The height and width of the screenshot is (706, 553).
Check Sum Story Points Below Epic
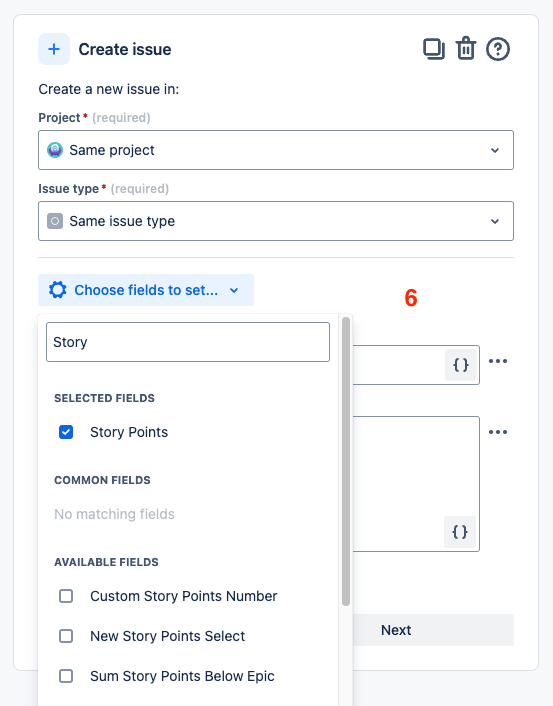(x=66, y=676)
